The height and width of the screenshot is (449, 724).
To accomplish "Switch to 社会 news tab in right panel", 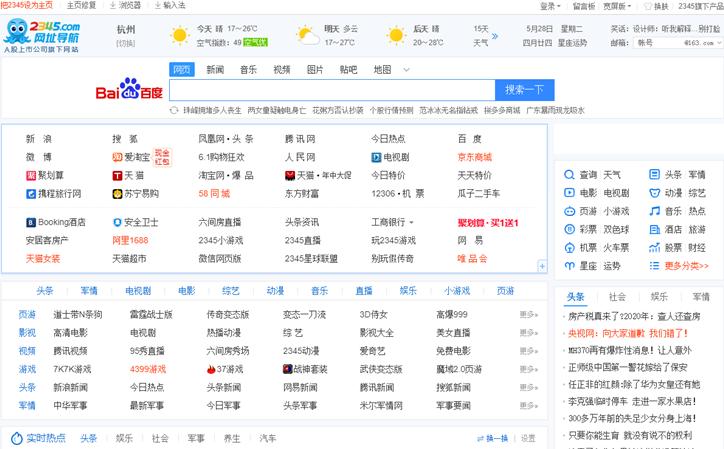I will [x=617, y=297].
